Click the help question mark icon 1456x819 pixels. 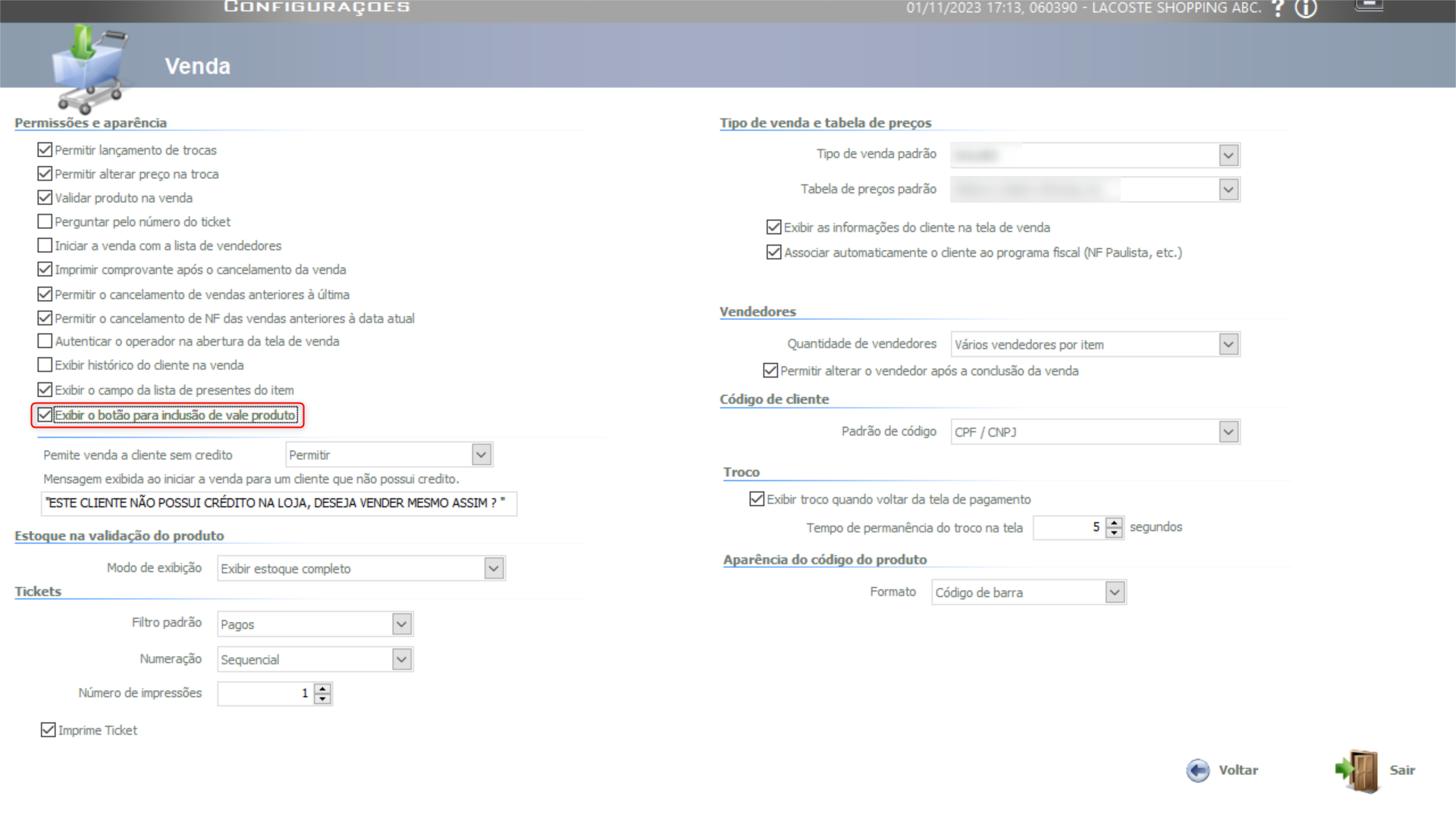1279,8
